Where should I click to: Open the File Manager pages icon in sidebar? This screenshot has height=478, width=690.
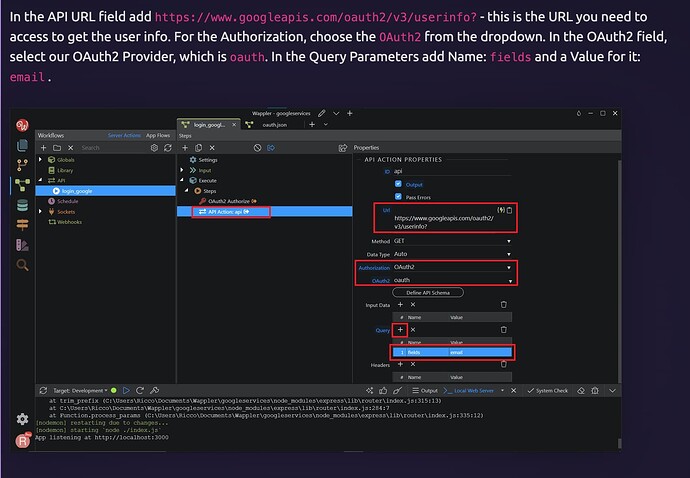22,145
